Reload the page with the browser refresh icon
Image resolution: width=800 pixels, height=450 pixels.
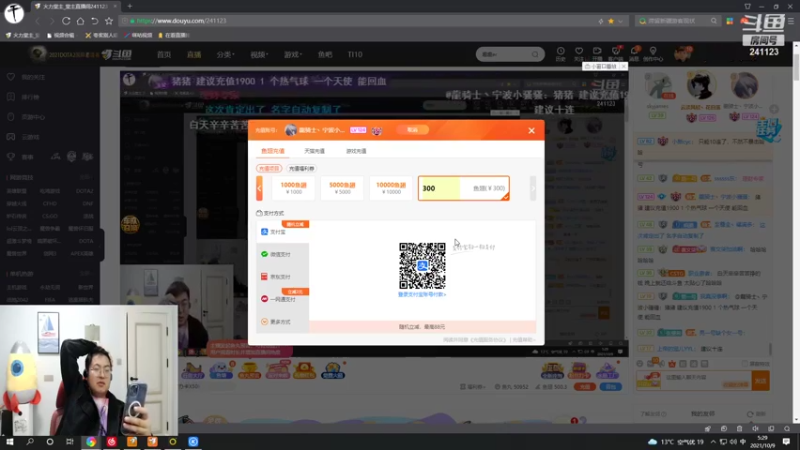click(x=66, y=21)
